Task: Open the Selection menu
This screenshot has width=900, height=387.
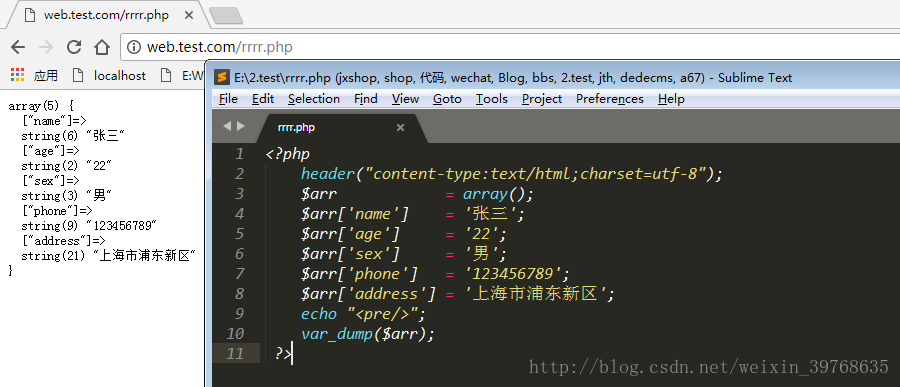Action: (x=314, y=99)
